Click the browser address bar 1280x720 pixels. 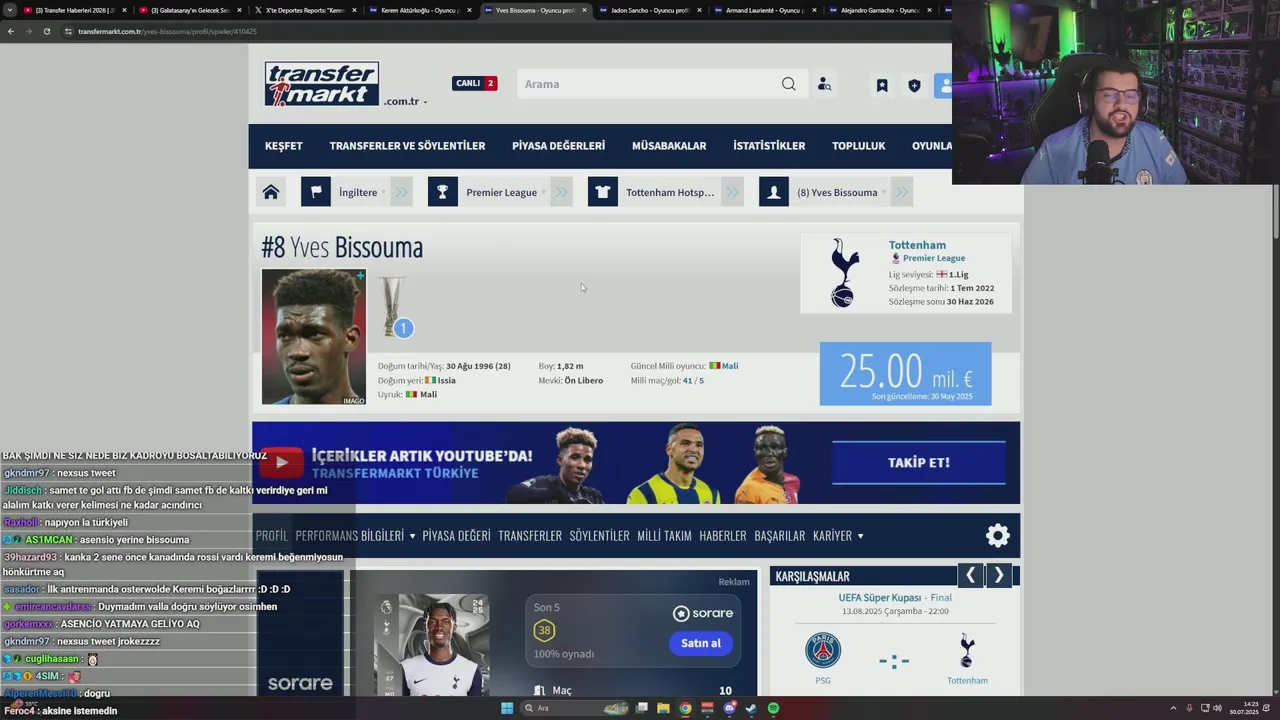point(500,31)
